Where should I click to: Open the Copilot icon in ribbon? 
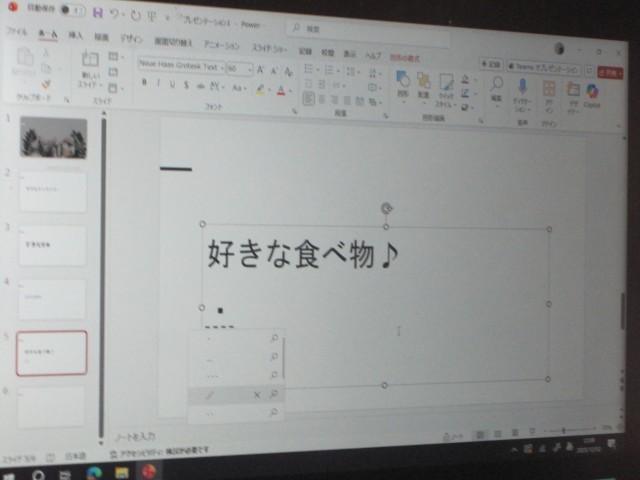591,94
